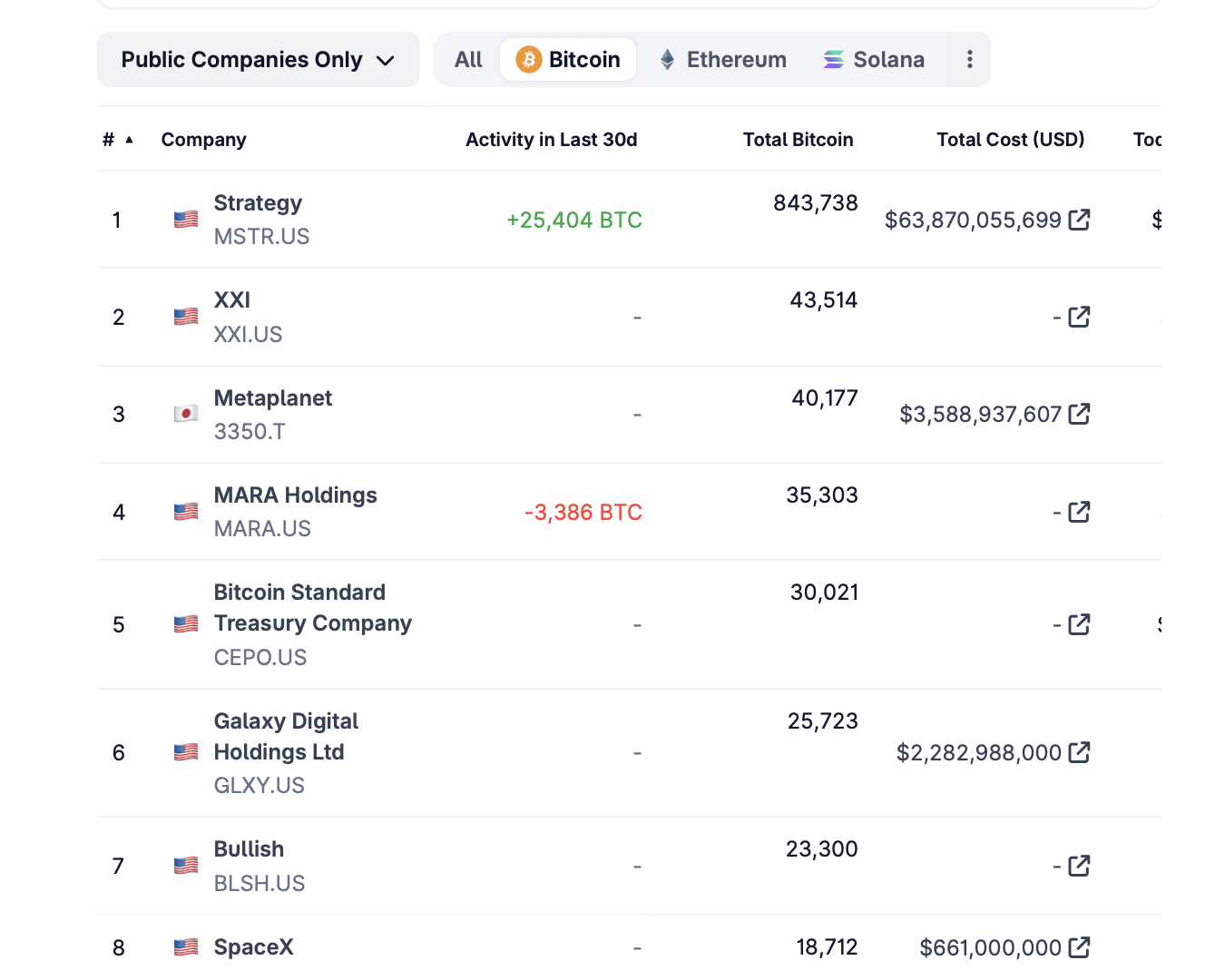Open external link icon in XXI row

click(1079, 317)
